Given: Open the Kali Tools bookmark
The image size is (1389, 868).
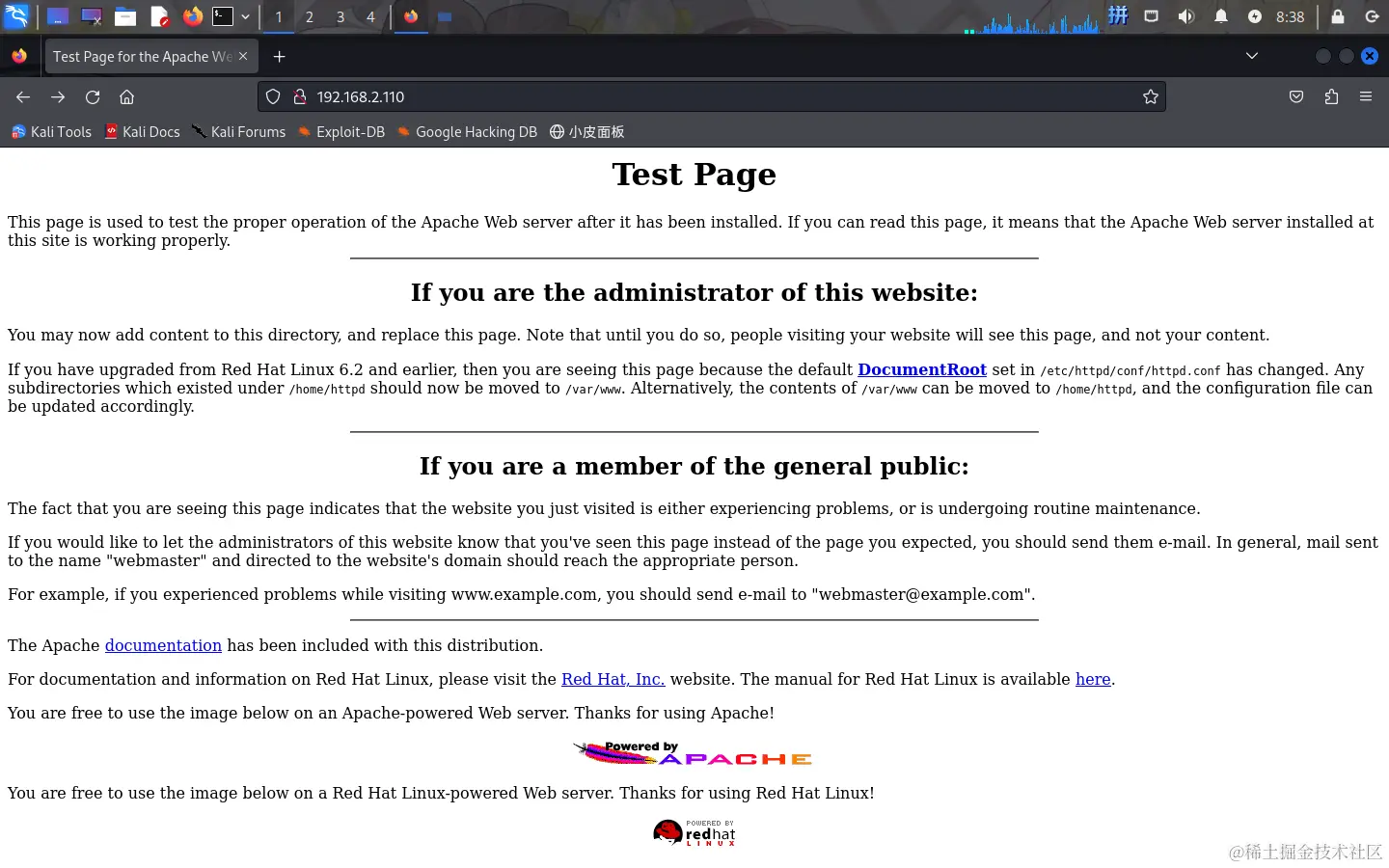Looking at the screenshot, I should coord(51,132).
